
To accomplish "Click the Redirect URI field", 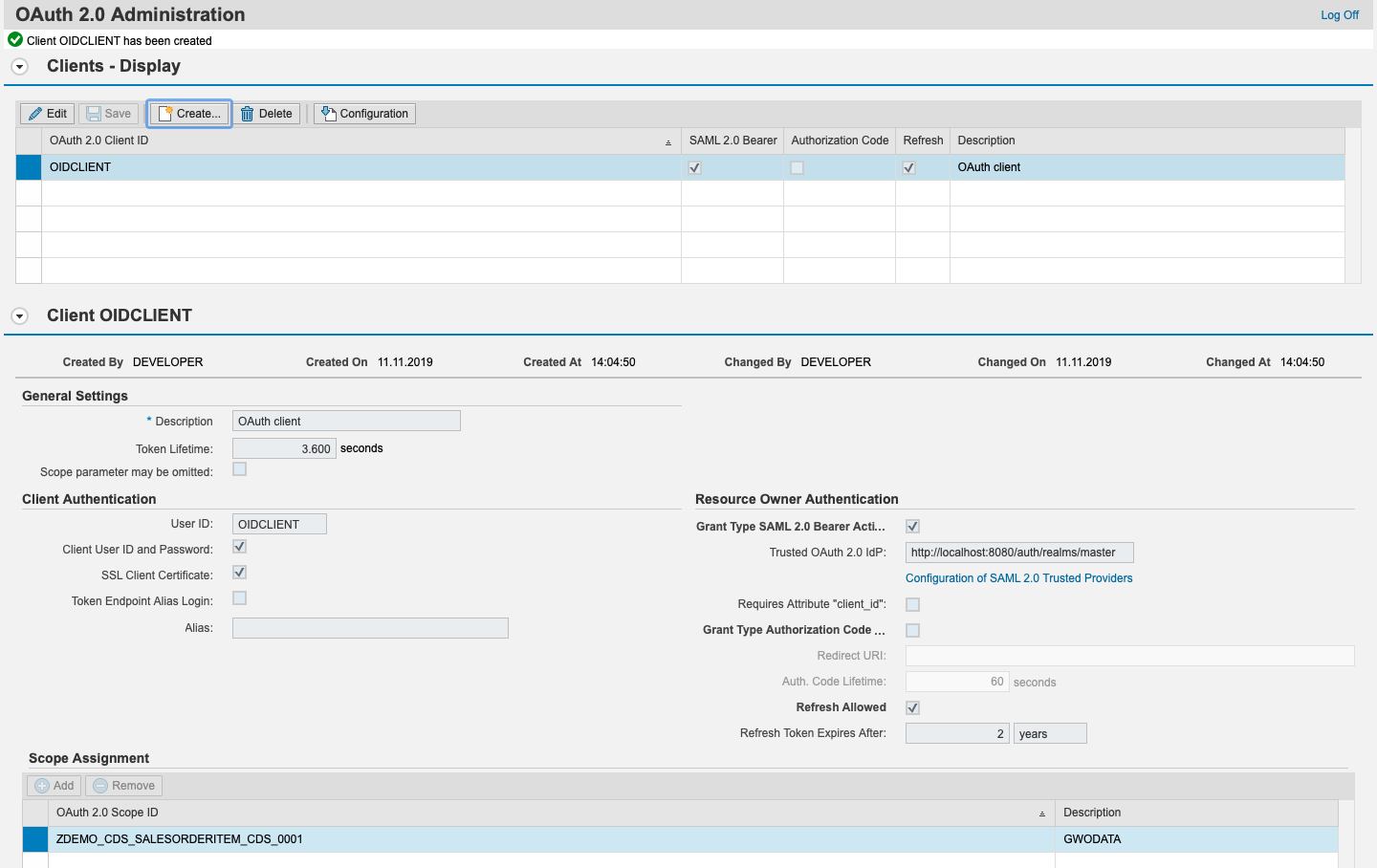I will click(1129, 656).
